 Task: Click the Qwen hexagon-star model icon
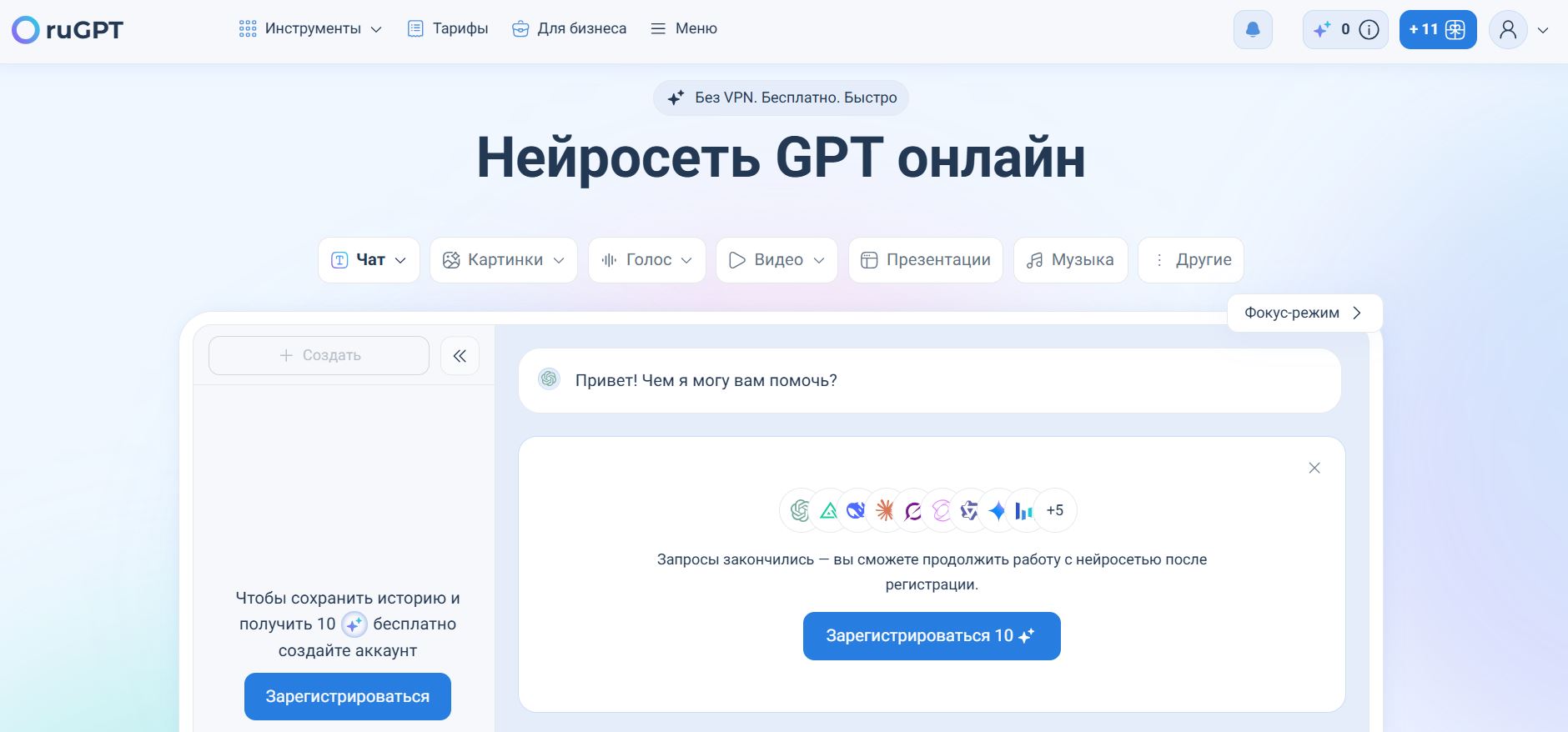click(969, 510)
